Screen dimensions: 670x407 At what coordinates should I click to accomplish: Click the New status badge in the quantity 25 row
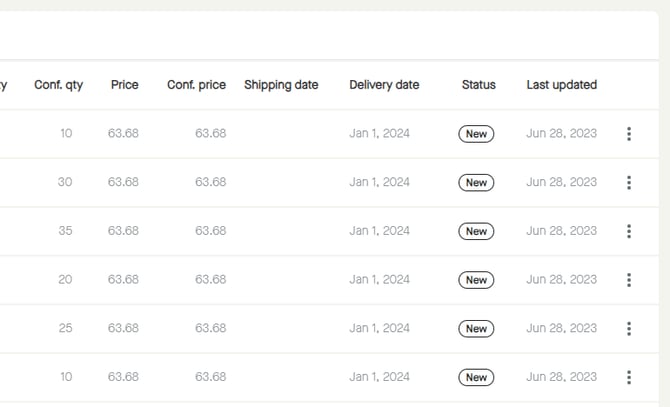tap(476, 328)
